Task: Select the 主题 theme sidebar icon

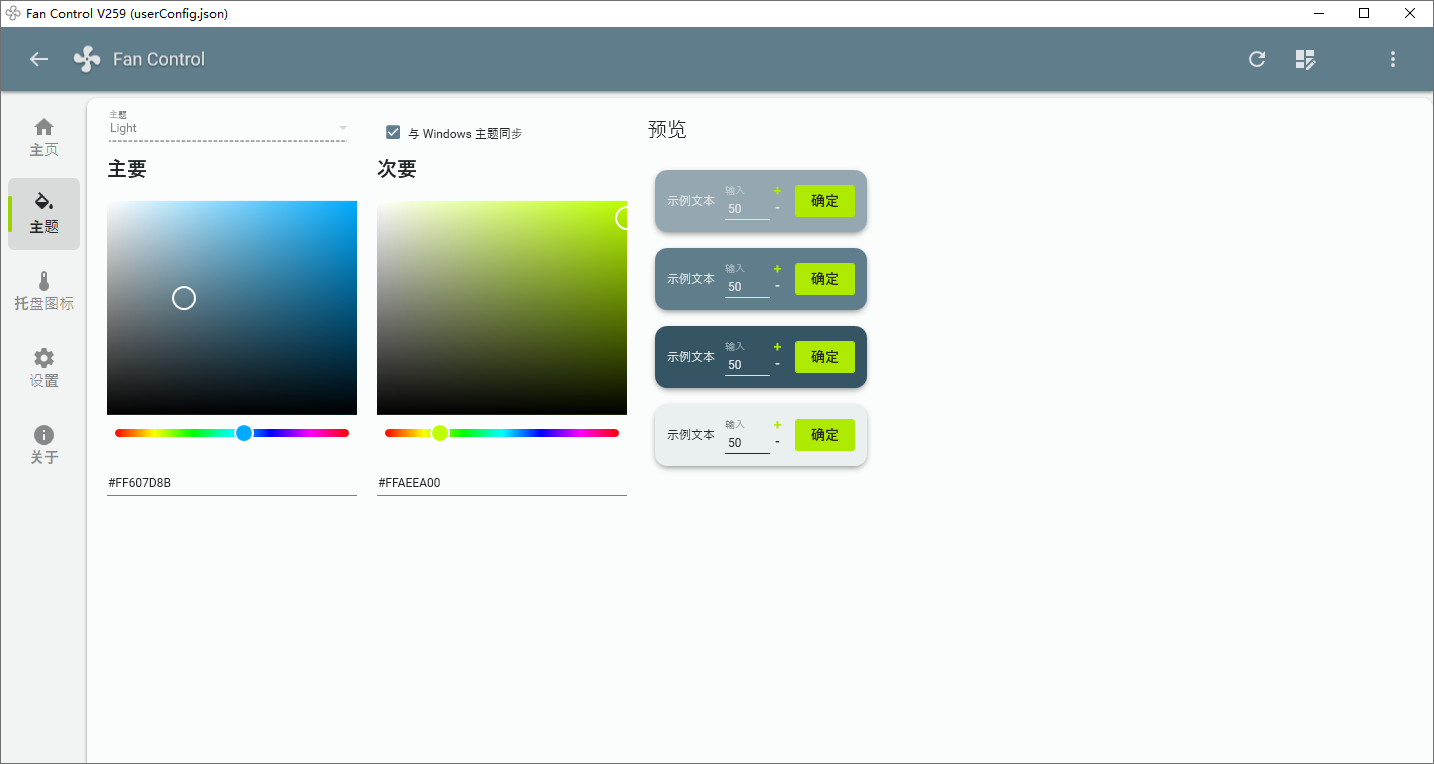Action: pyautogui.click(x=43, y=213)
